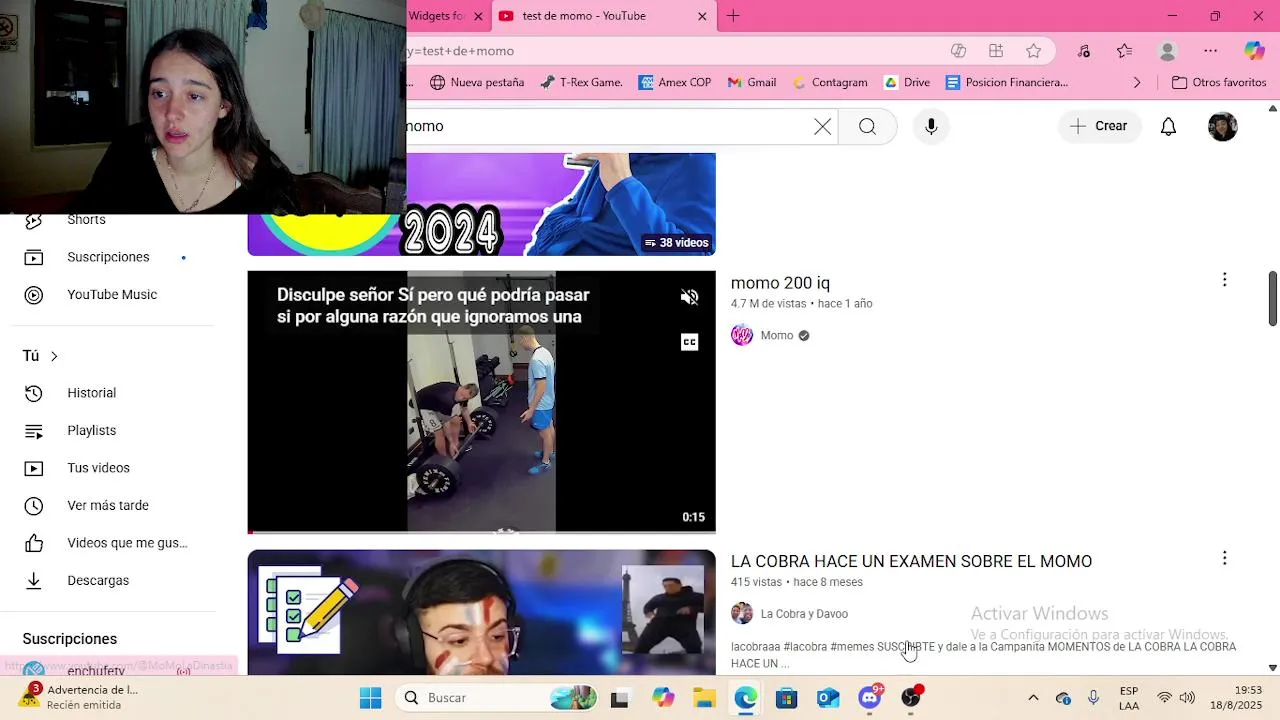This screenshot has width=1280, height=720.
Task: Open the Crear upload menu
Action: 1099,126
